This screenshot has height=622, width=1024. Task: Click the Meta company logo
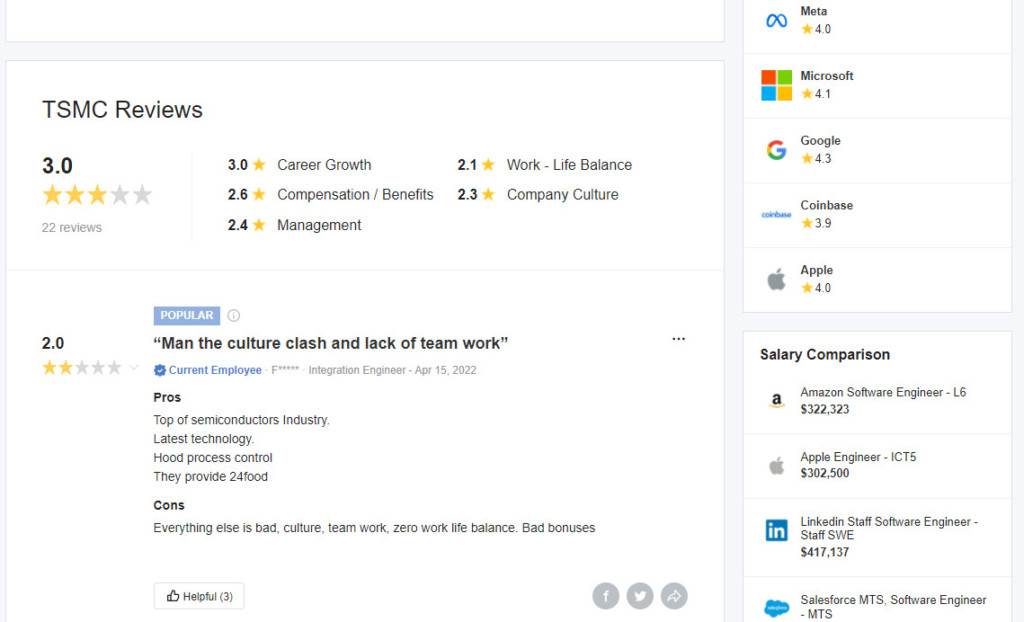pyautogui.click(x=776, y=21)
